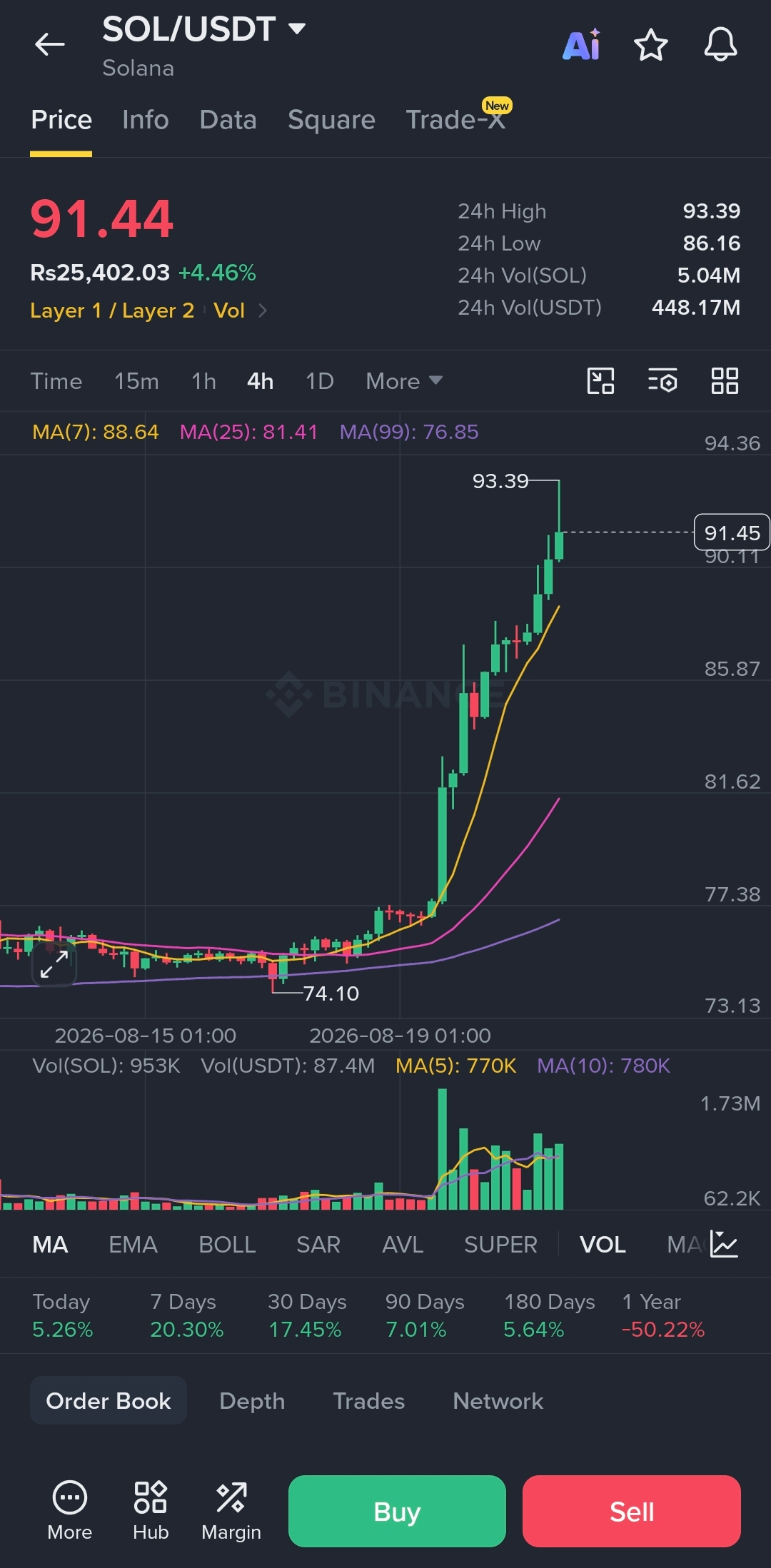Toggle the SAR indicator

pos(318,1245)
